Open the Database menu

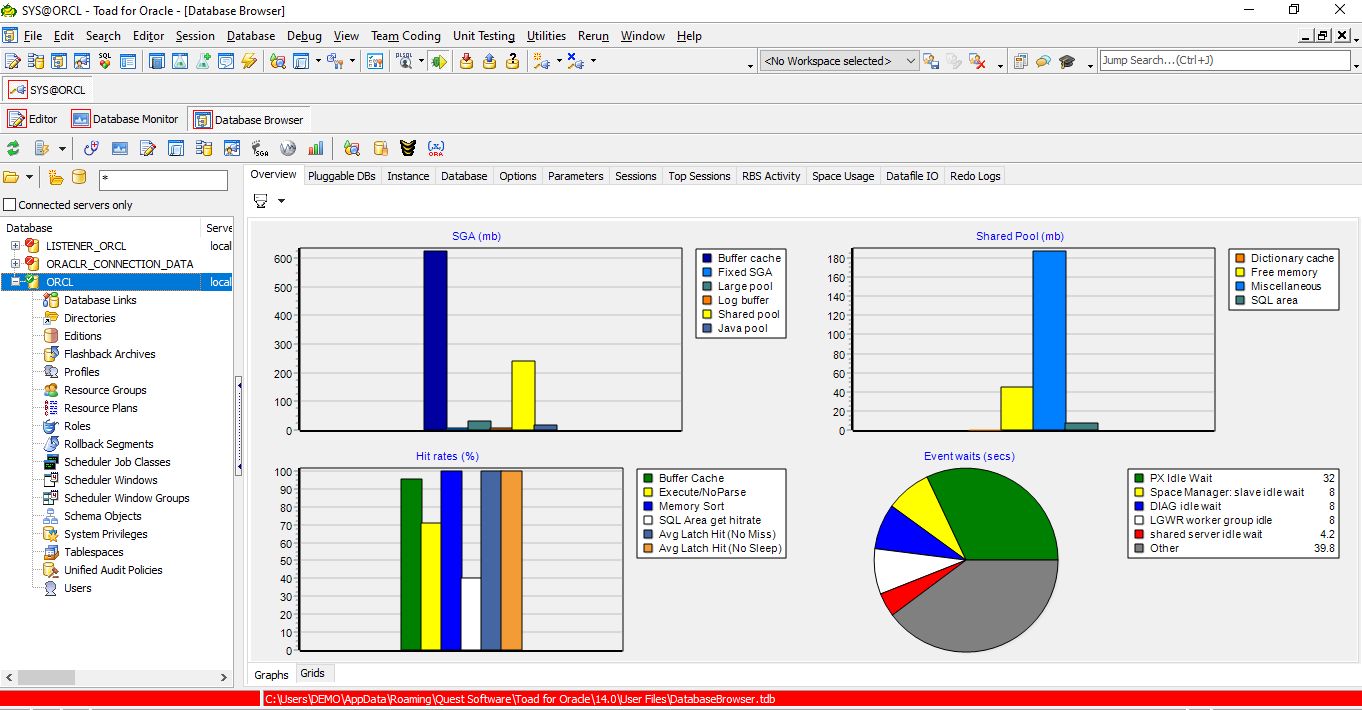pyautogui.click(x=251, y=35)
